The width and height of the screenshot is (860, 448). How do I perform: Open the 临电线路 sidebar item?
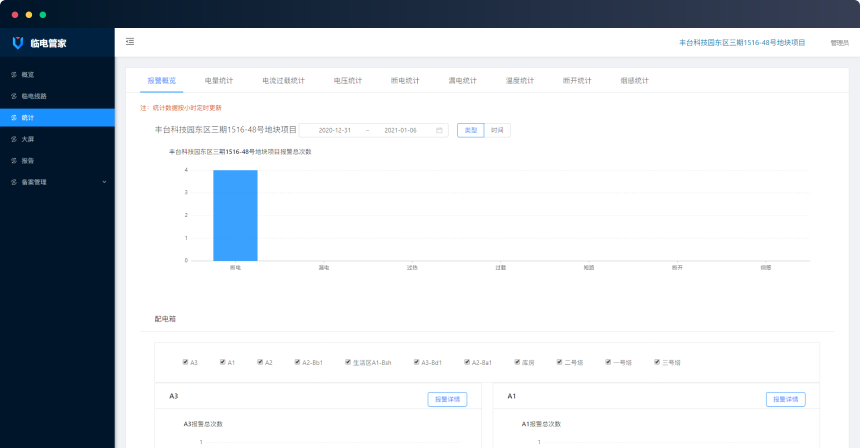pyautogui.click(x=57, y=96)
